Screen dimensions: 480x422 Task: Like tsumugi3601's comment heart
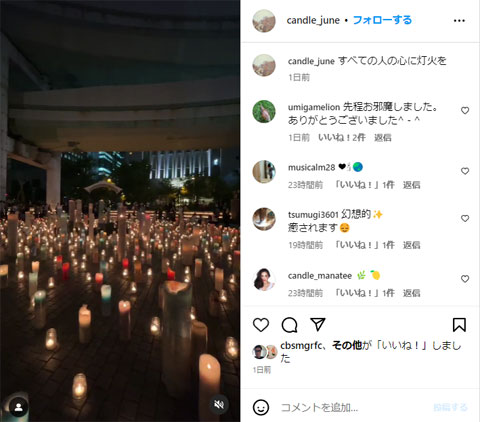pyautogui.click(x=465, y=218)
